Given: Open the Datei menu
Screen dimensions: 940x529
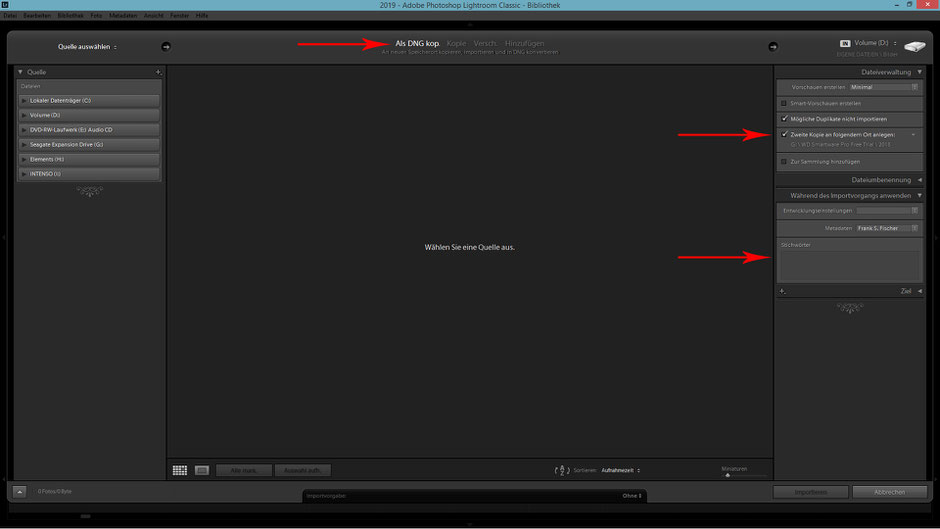Looking at the screenshot, I should (10, 16).
